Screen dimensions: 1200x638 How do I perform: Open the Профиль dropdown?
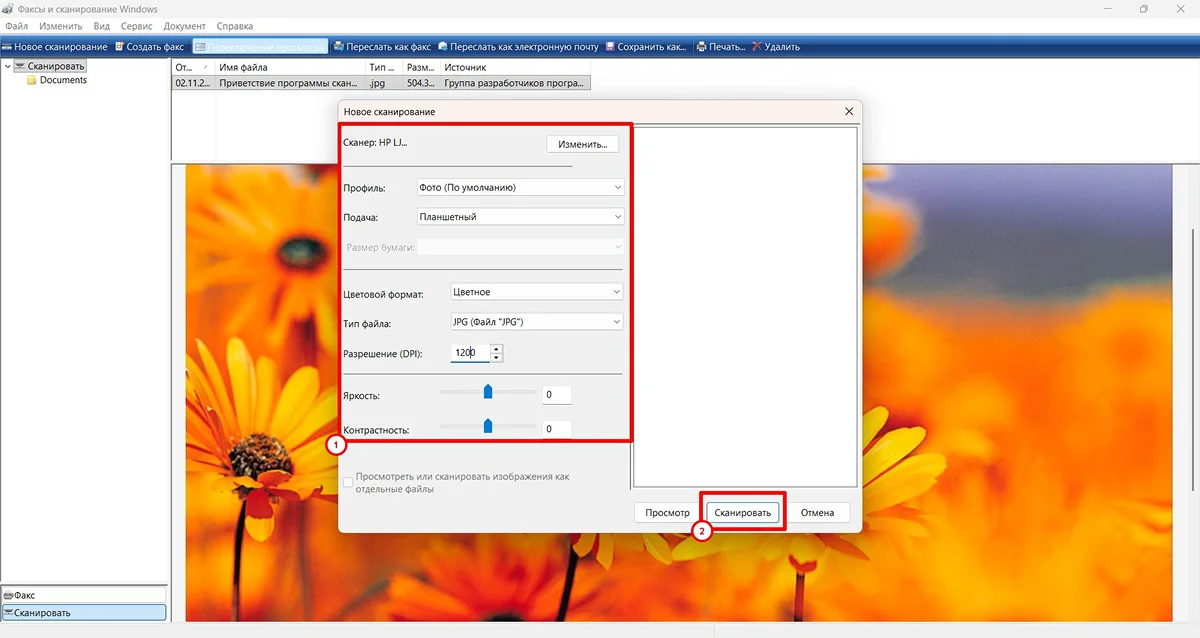tap(519, 187)
